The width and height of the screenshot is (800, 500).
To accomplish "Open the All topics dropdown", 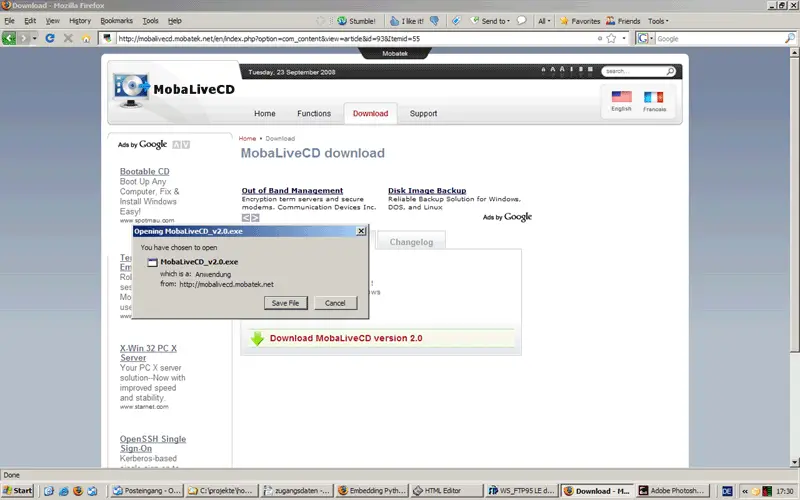I will 544,21.
